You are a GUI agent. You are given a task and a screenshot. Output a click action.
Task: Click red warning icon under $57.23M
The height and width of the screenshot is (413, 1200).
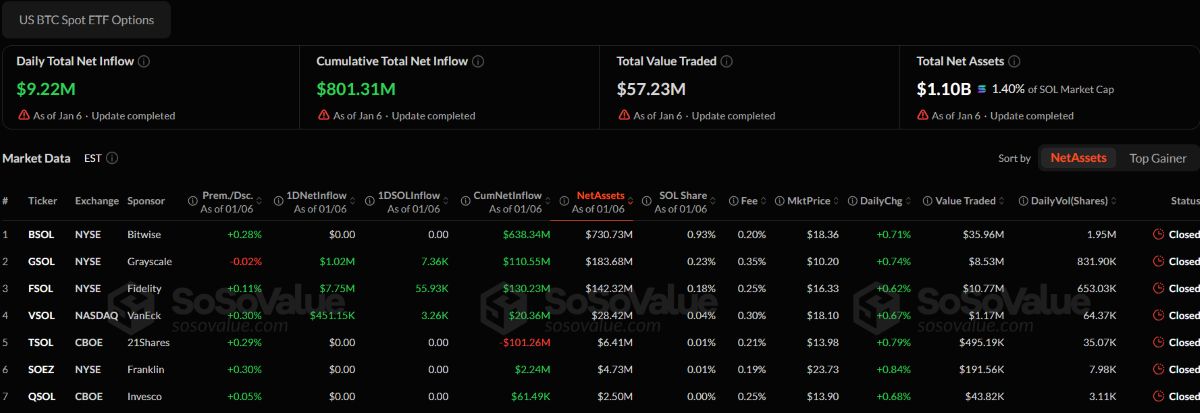point(623,115)
